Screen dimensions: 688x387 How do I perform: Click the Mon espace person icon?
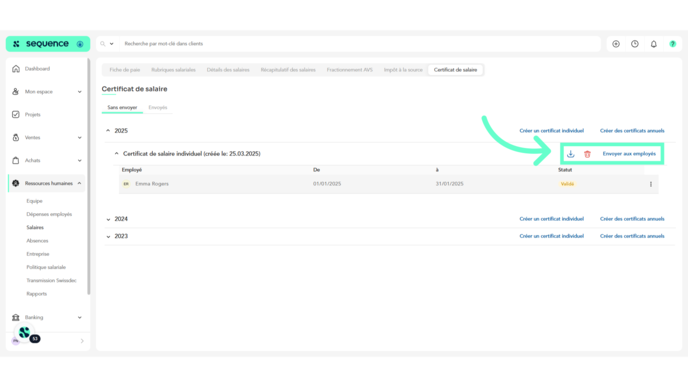pos(16,92)
